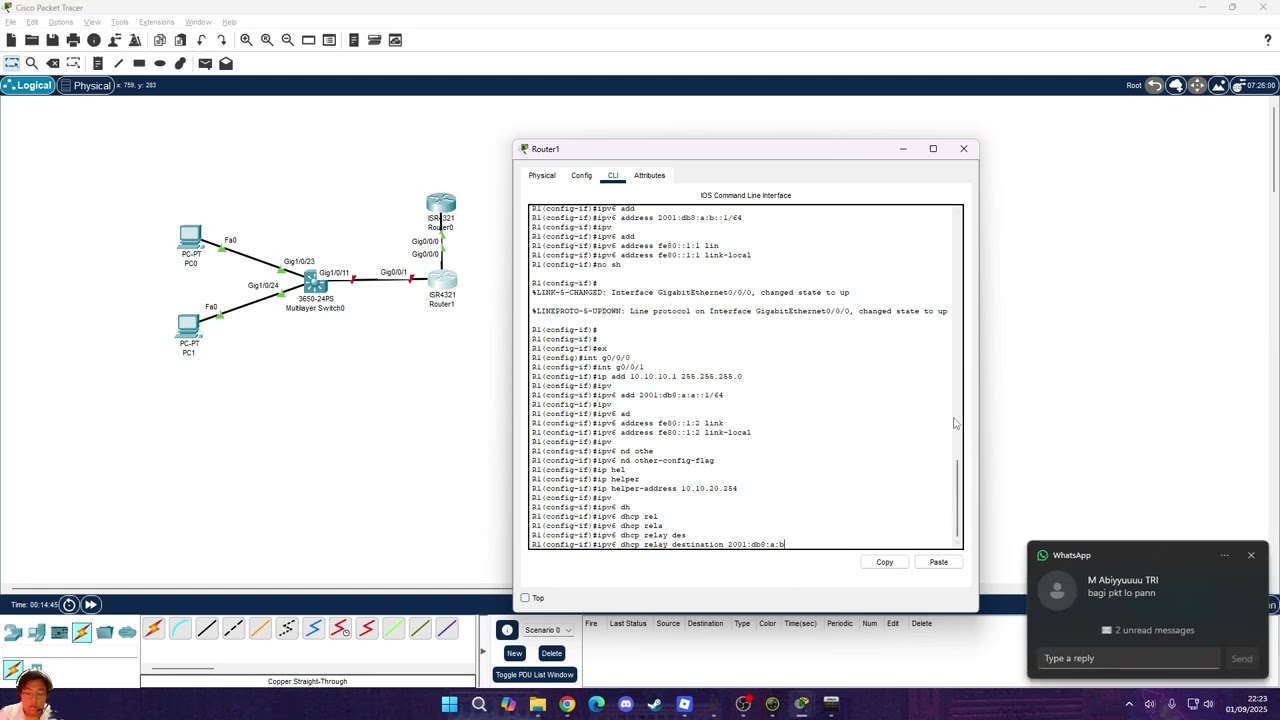
Task: Click the Power Cycle Devices button
Action: [69, 604]
